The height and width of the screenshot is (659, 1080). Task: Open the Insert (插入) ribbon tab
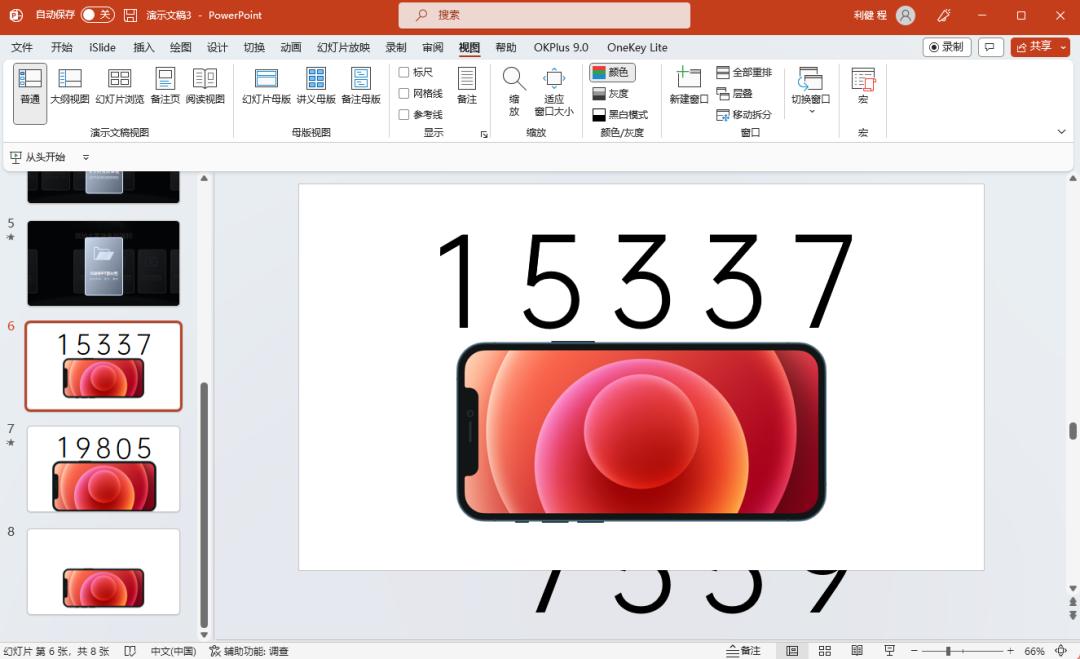pos(144,47)
